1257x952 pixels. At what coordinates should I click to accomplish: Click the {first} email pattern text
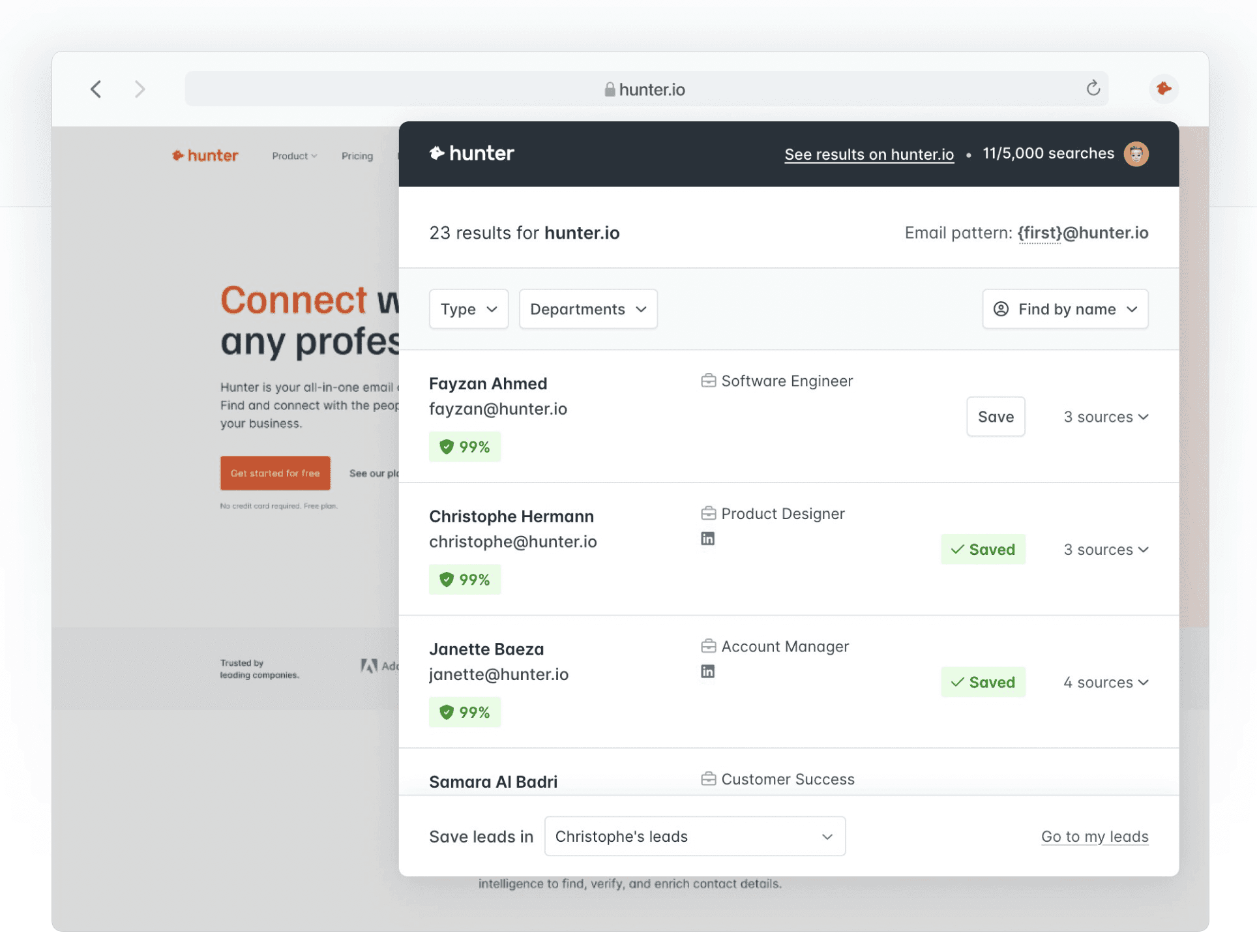tap(1040, 233)
